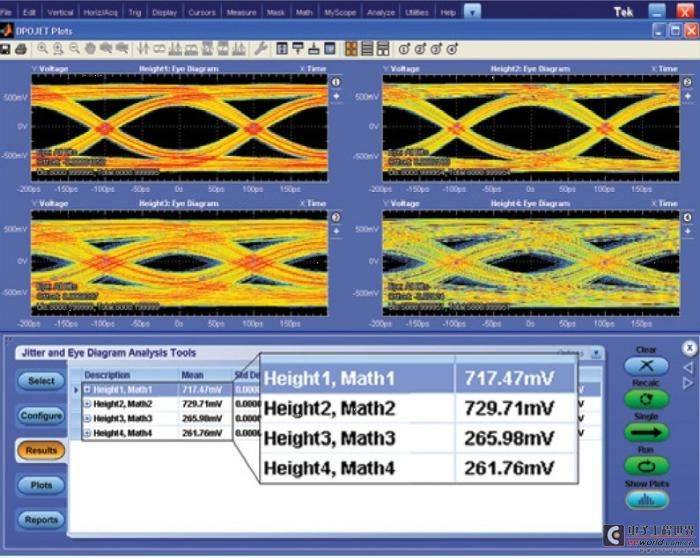Click the Single arrow acquisition button
This screenshot has width=700, height=559.
coord(646,433)
